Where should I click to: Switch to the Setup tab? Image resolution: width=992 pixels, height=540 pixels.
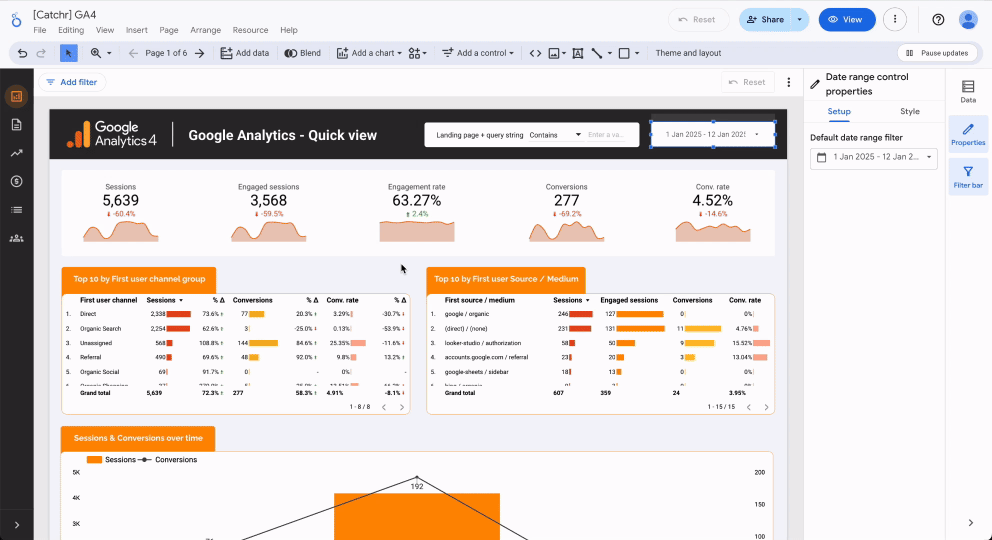(839, 111)
